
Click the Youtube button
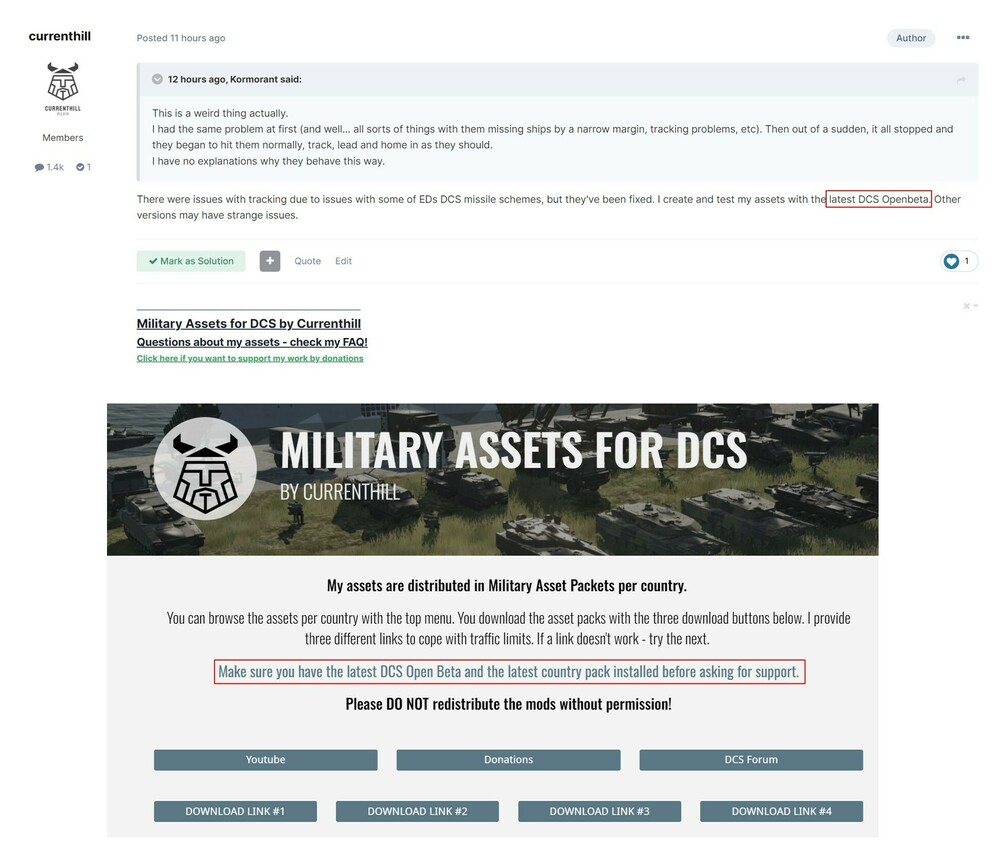pyautogui.click(x=265, y=760)
